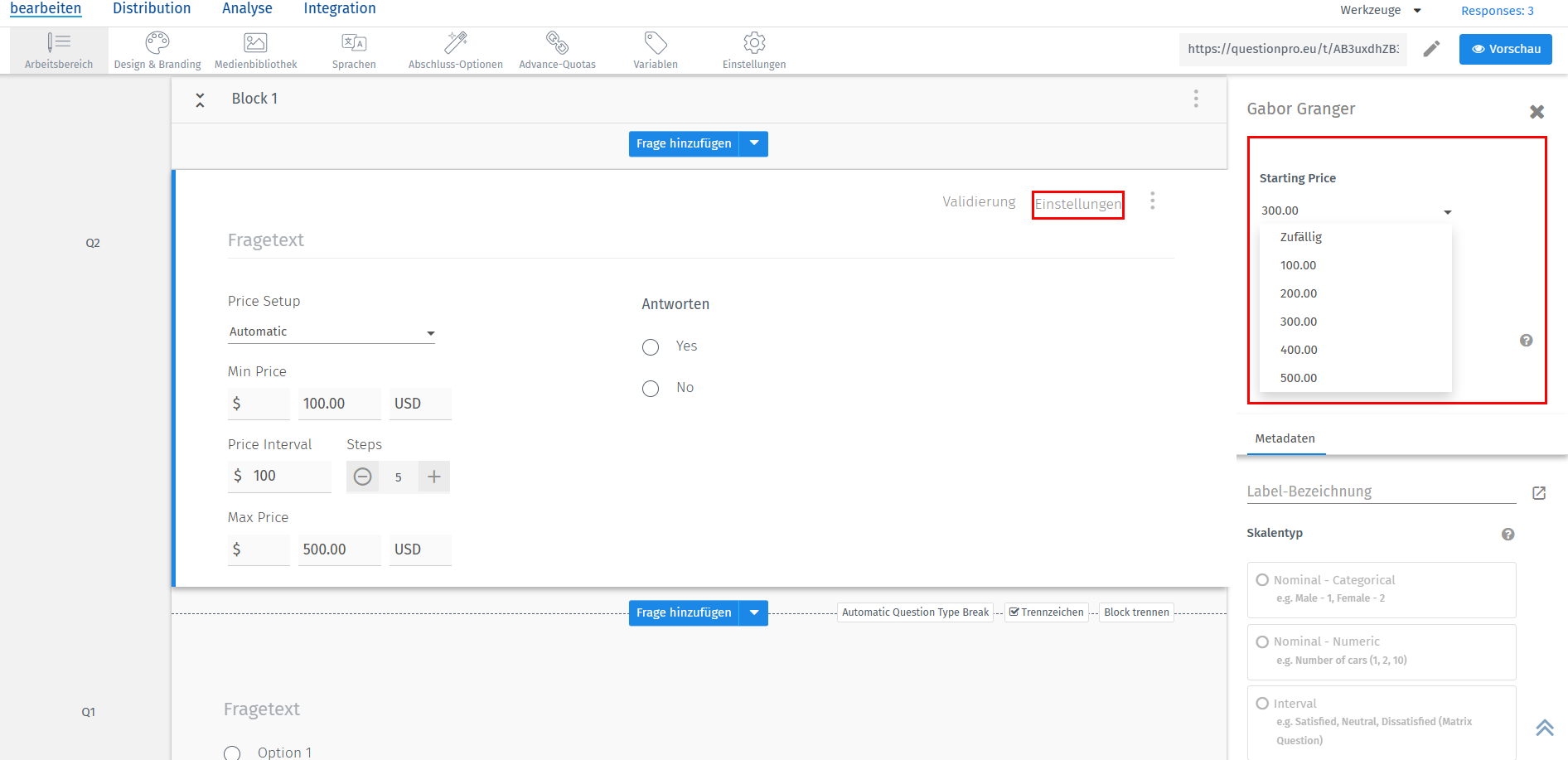The height and width of the screenshot is (760, 1568).
Task: Select the Yes answer option
Action: pos(650,346)
